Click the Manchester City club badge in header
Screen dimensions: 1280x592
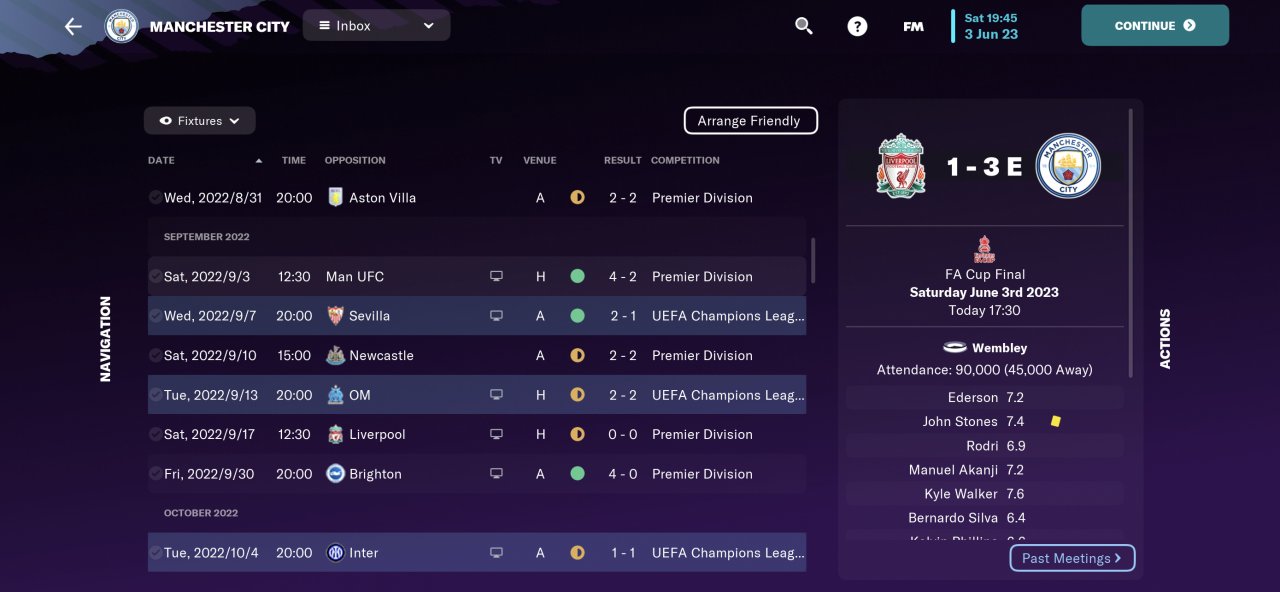click(x=122, y=26)
